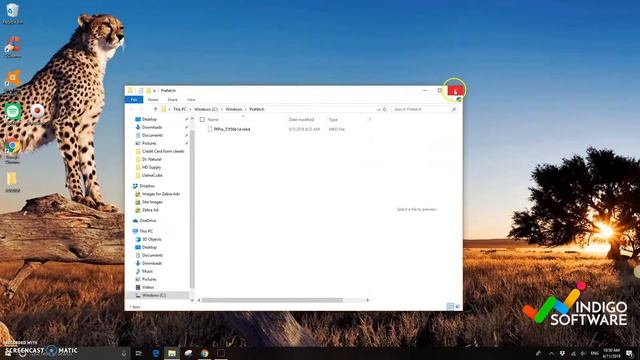Show hidden system tray icons
The height and width of the screenshot is (360, 640).
coord(551,353)
